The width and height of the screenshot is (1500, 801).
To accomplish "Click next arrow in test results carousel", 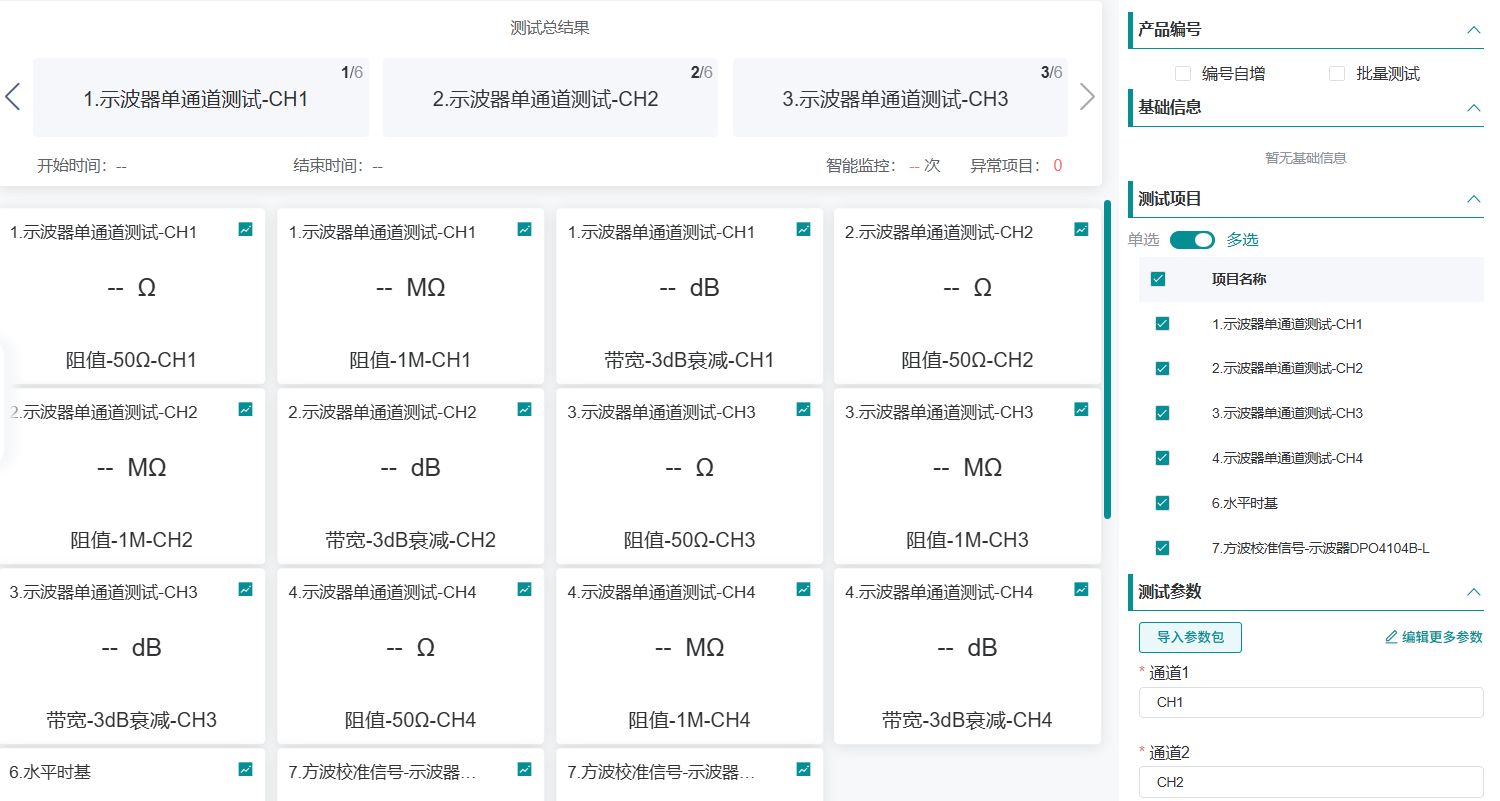I will [x=1088, y=97].
